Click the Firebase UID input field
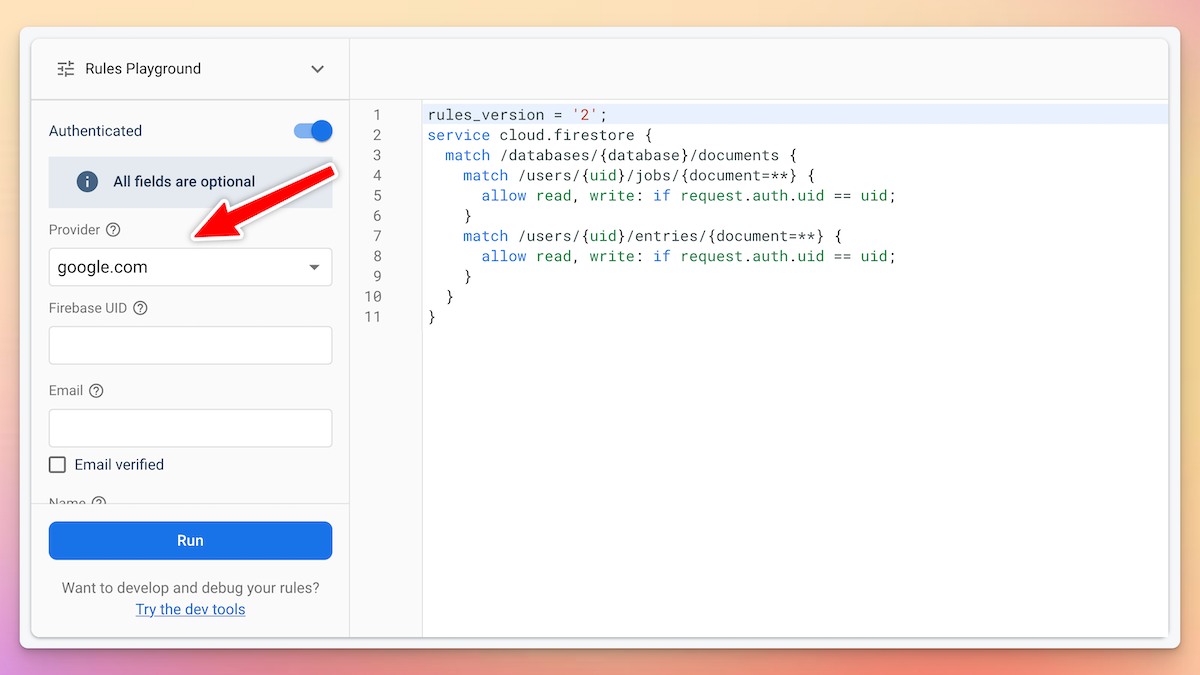The image size is (1200, 675). pyautogui.click(x=190, y=345)
